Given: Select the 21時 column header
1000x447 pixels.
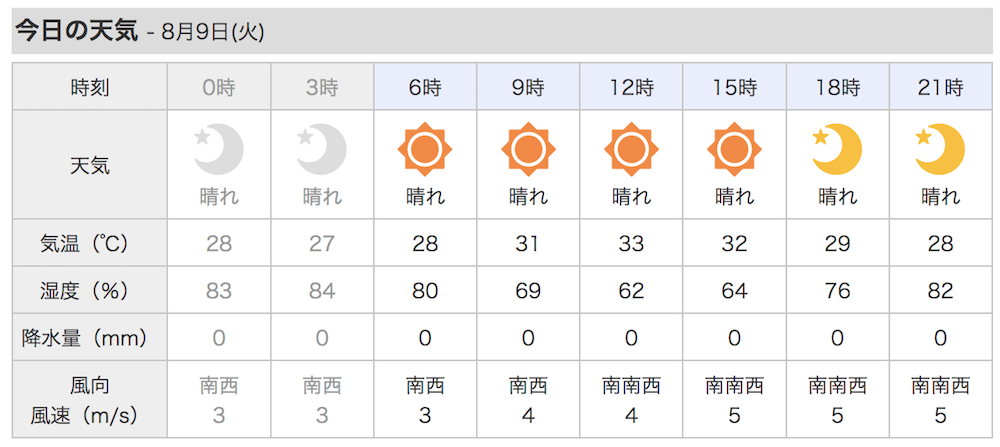Looking at the screenshot, I should 940,88.
